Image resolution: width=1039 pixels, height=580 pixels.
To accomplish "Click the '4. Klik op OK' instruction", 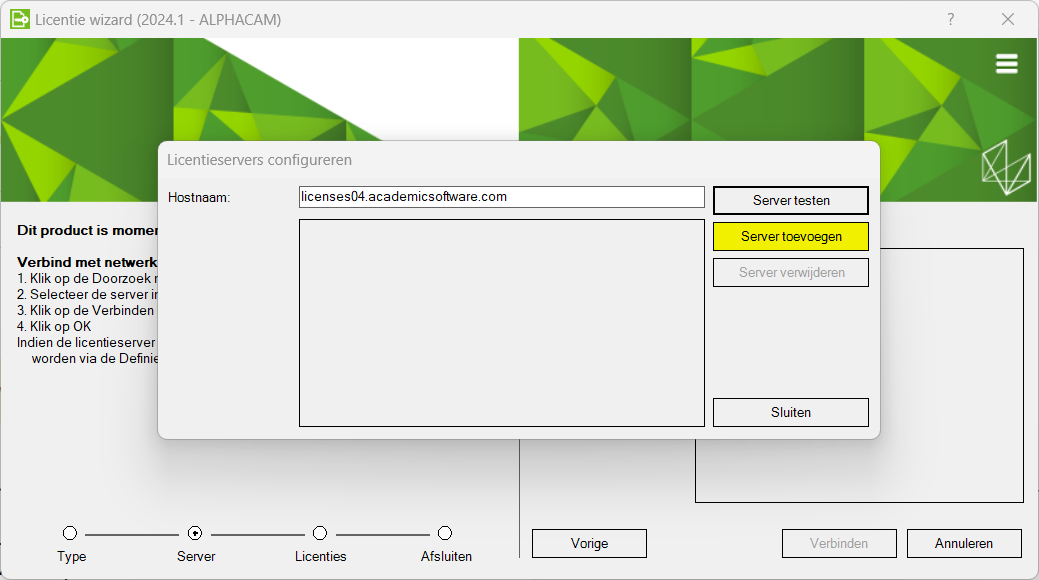I will pyautogui.click(x=54, y=326).
